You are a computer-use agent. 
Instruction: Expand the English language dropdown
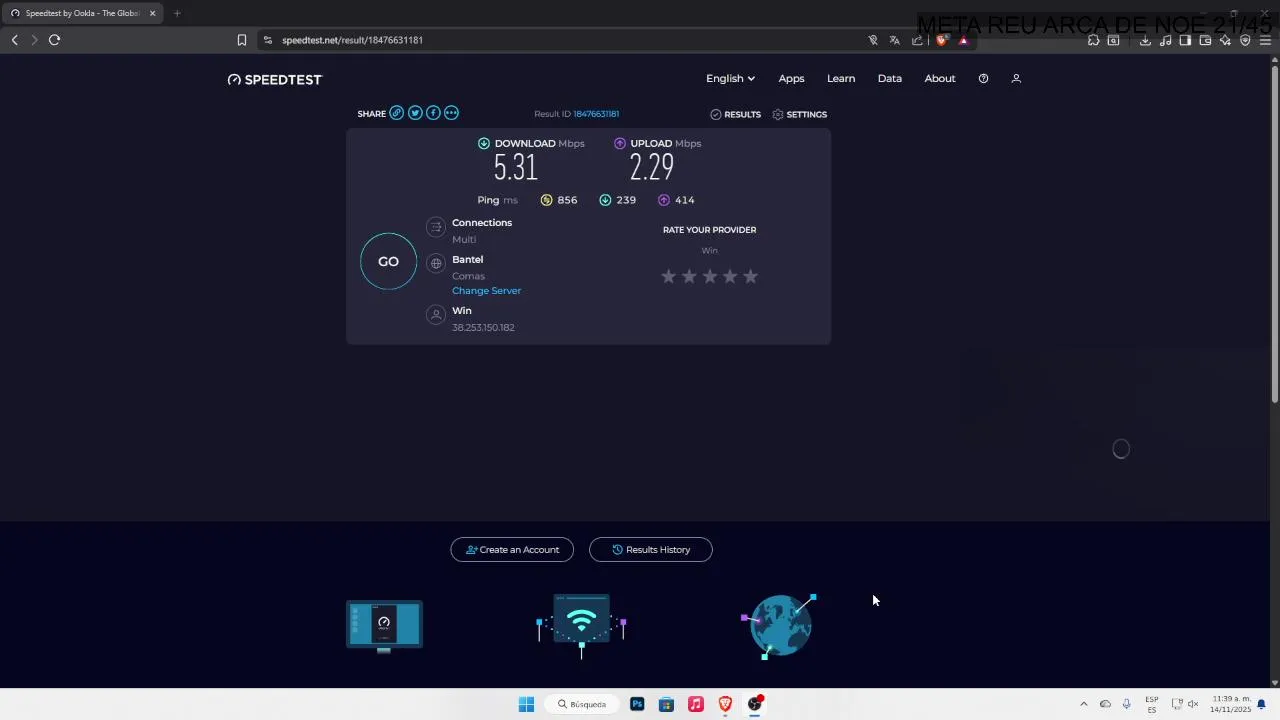click(730, 78)
